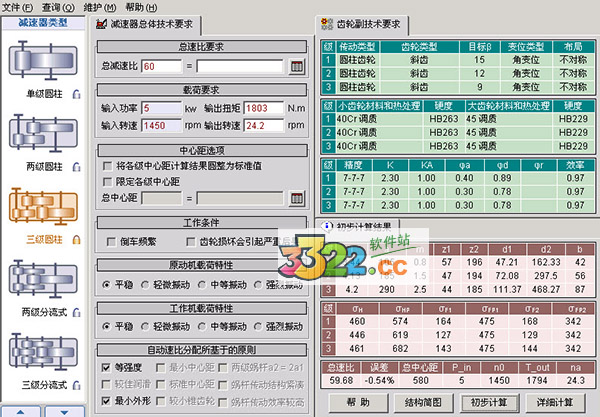This screenshot has width=600, height=417.
Task: Click 目标β cell with value 12
Action: click(x=479, y=73)
